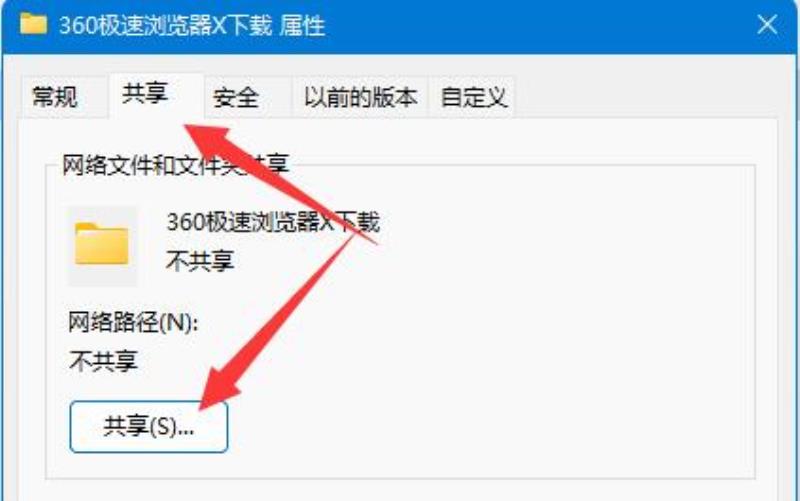Open the 自定义 tab
Viewport: 800px width, 501px height.
tap(473, 97)
